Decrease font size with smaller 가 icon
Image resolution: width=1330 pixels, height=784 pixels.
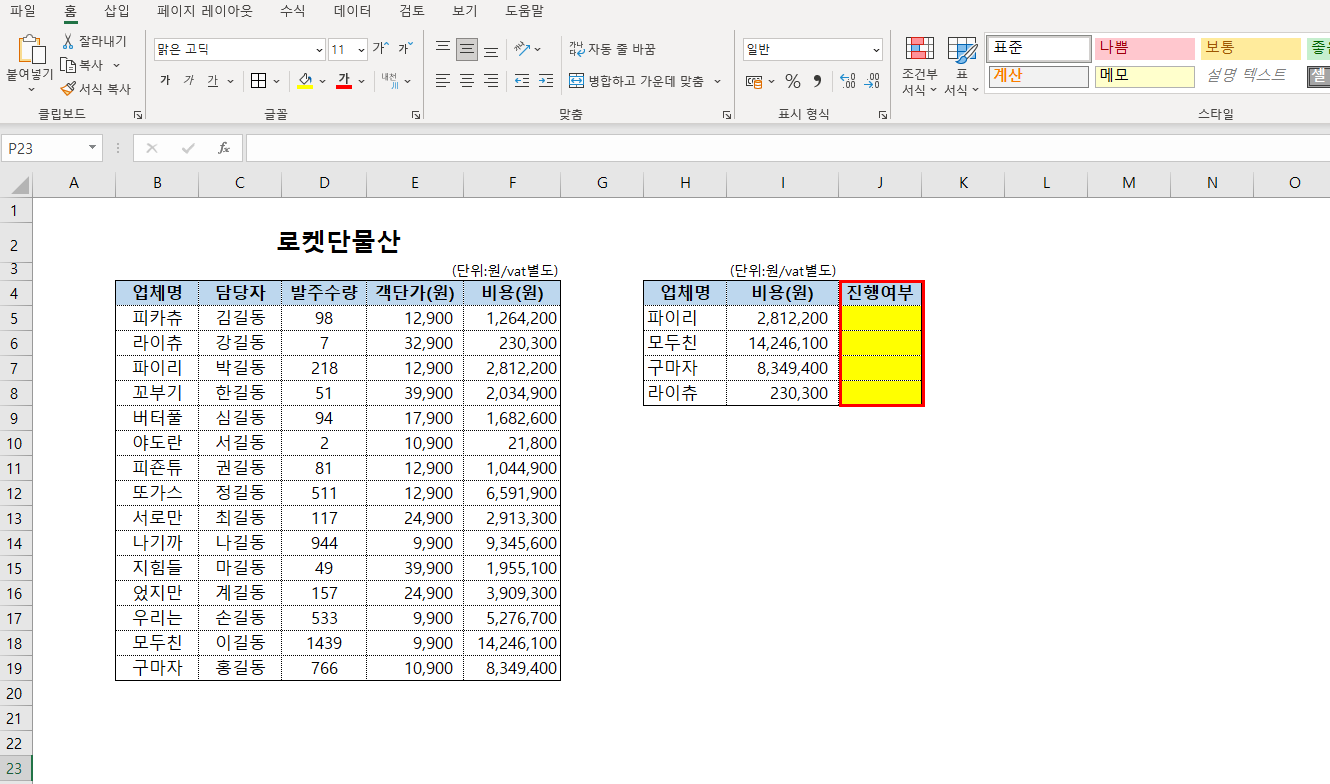pos(405,48)
